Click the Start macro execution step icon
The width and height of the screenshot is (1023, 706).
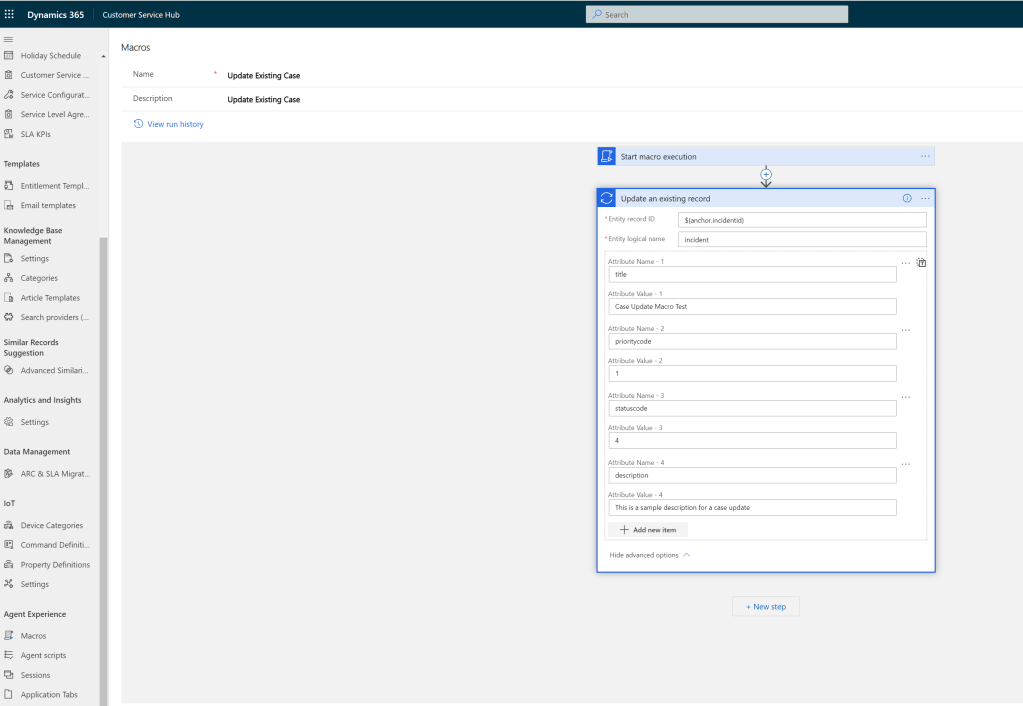tap(606, 156)
